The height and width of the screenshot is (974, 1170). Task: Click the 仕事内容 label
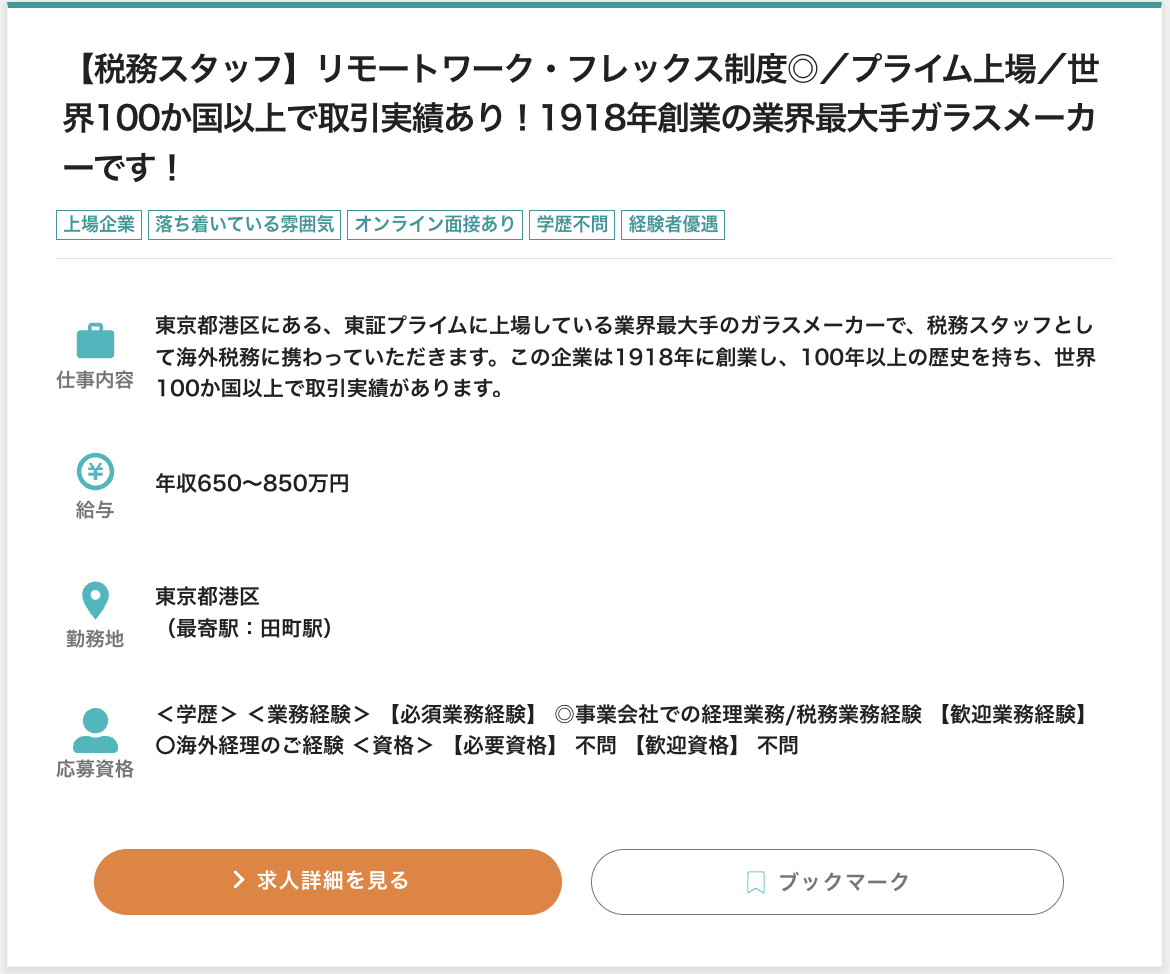point(95,381)
